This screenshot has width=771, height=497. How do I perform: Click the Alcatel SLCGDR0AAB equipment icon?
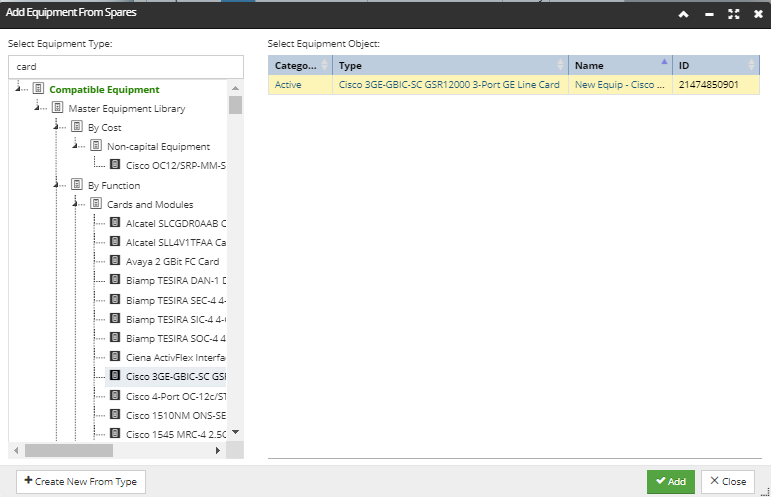(x=115, y=222)
